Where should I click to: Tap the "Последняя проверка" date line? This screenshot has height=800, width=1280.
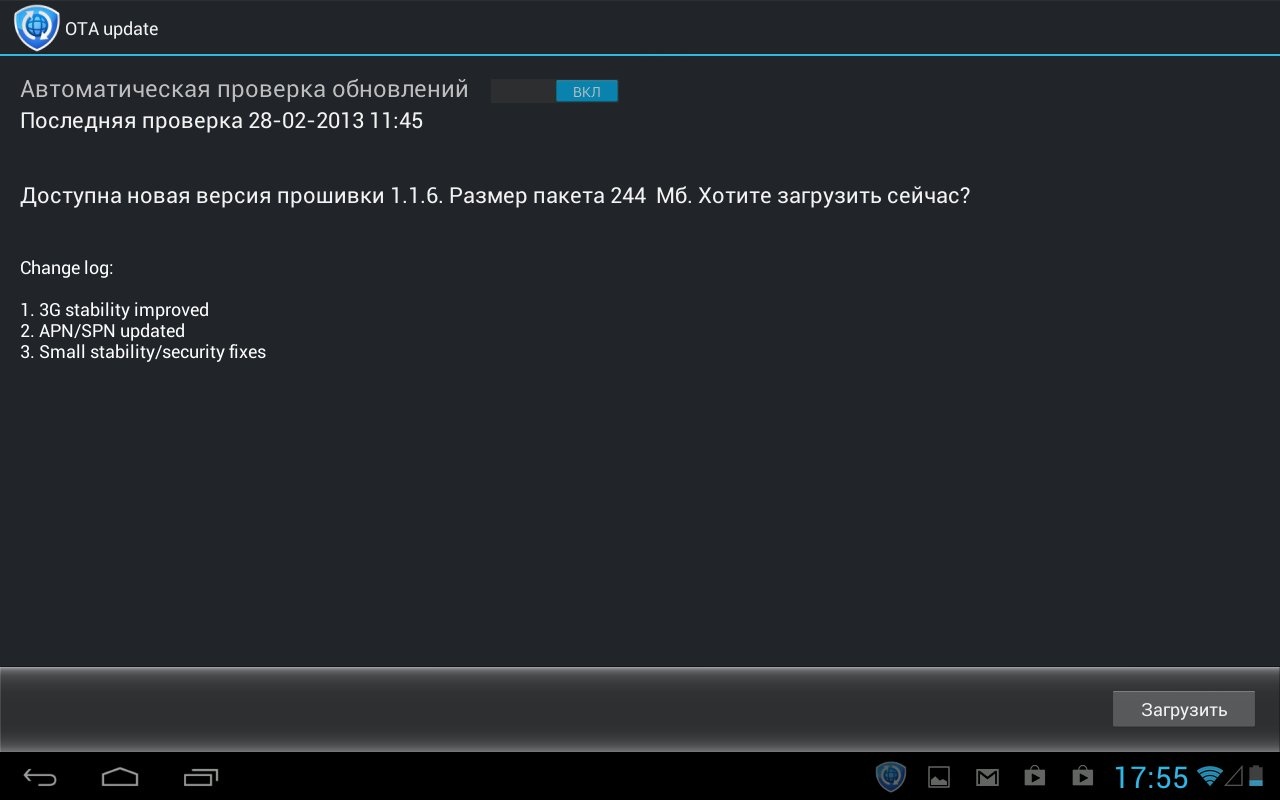tap(221, 122)
